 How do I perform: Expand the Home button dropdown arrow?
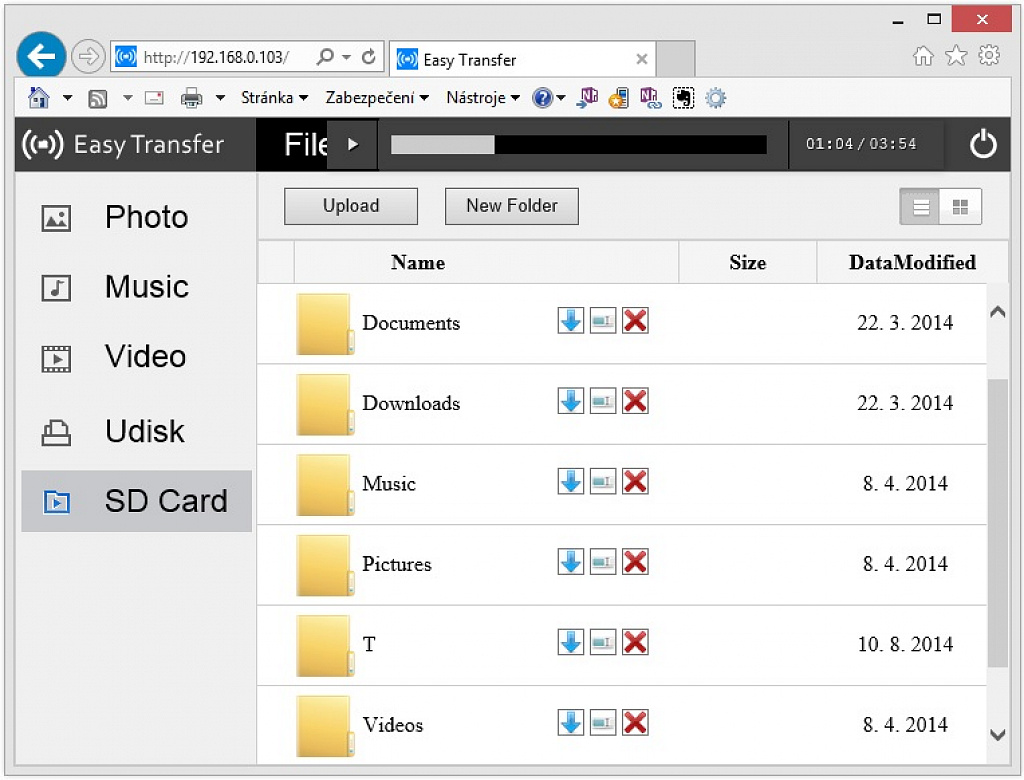coord(67,99)
